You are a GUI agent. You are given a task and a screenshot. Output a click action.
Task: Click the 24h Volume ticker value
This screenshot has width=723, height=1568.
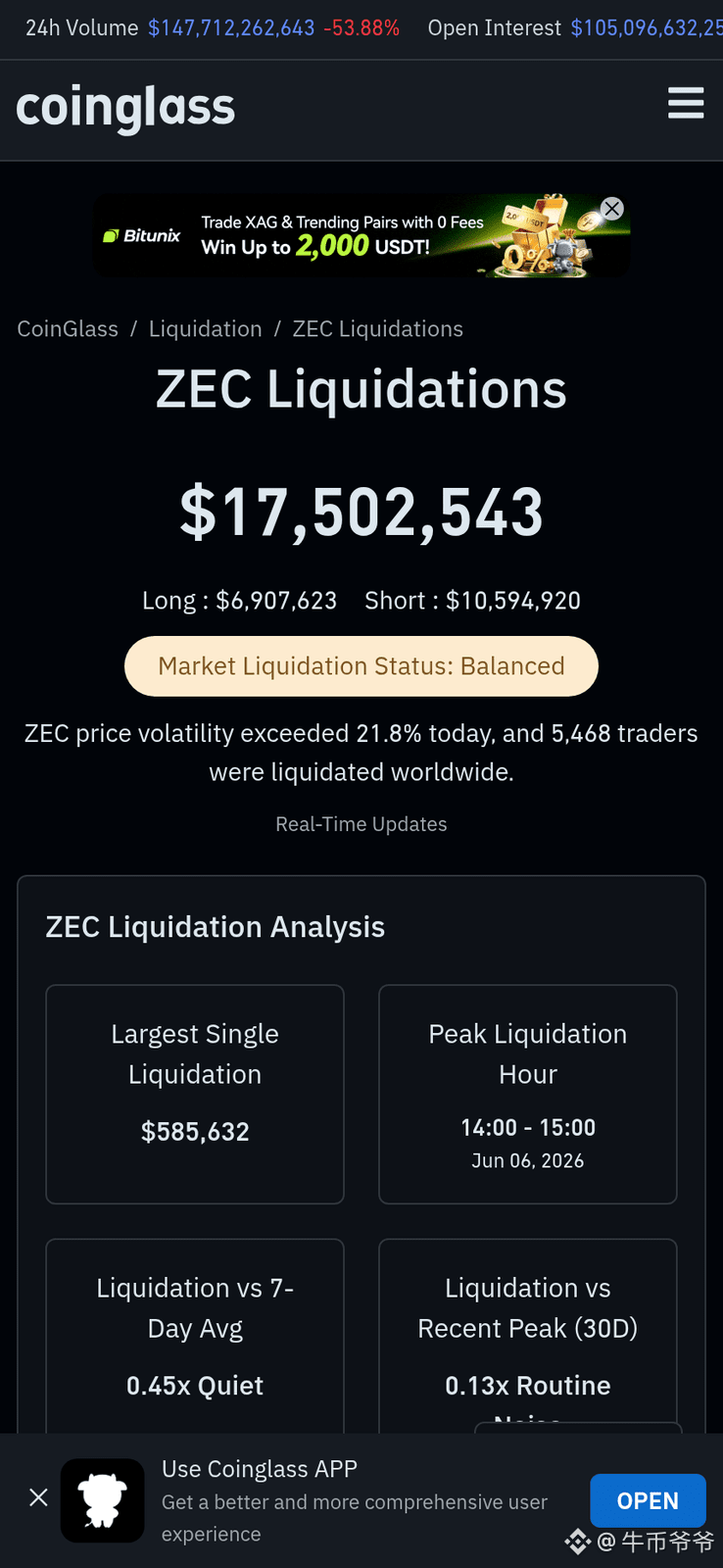coord(231,27)
